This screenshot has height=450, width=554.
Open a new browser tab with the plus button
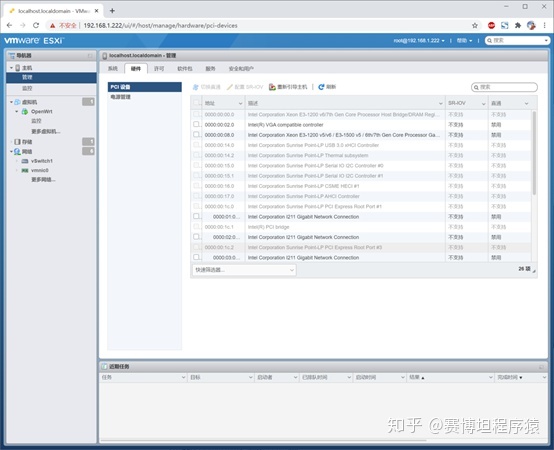(112, 11)
